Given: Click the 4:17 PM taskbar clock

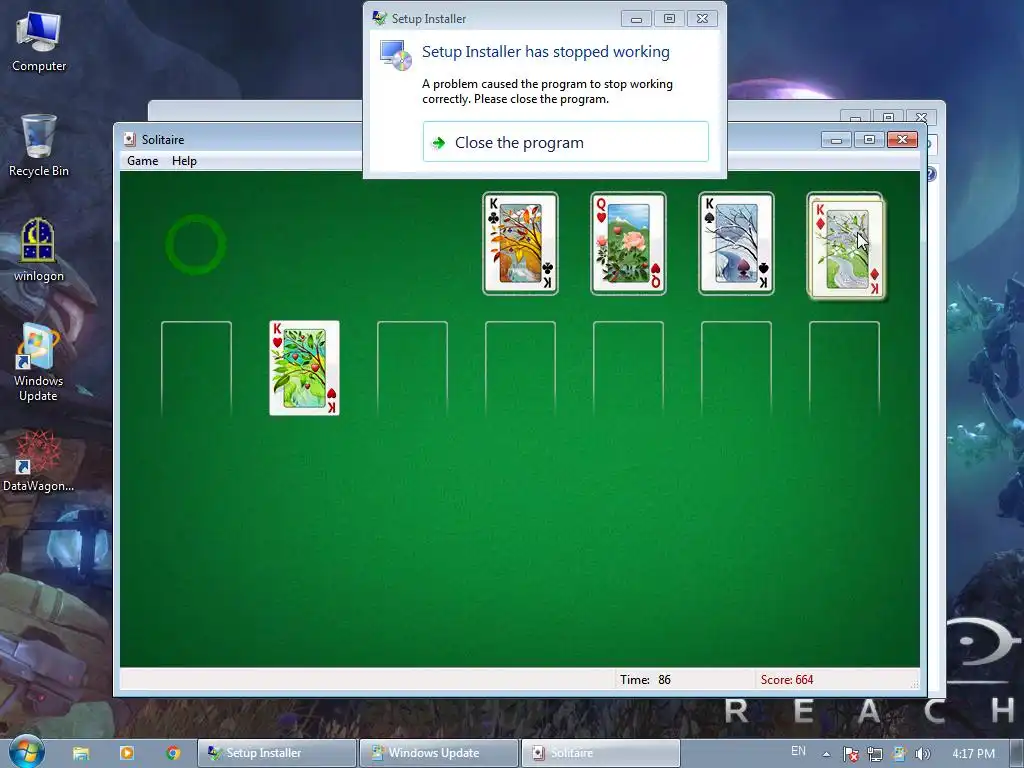Looking at the screenshot, I should 973,754.
